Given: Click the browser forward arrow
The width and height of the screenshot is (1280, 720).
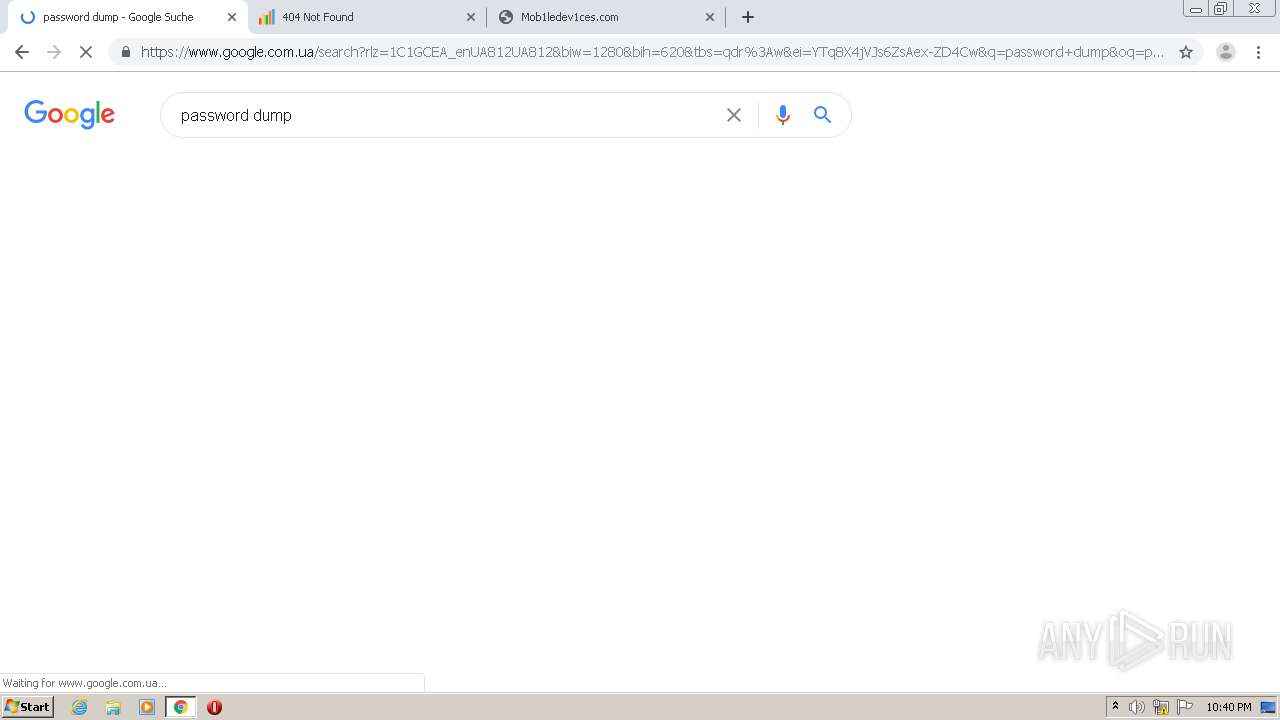Looking at the screenshot, I should pyautogui.click(x=54, y=52).
